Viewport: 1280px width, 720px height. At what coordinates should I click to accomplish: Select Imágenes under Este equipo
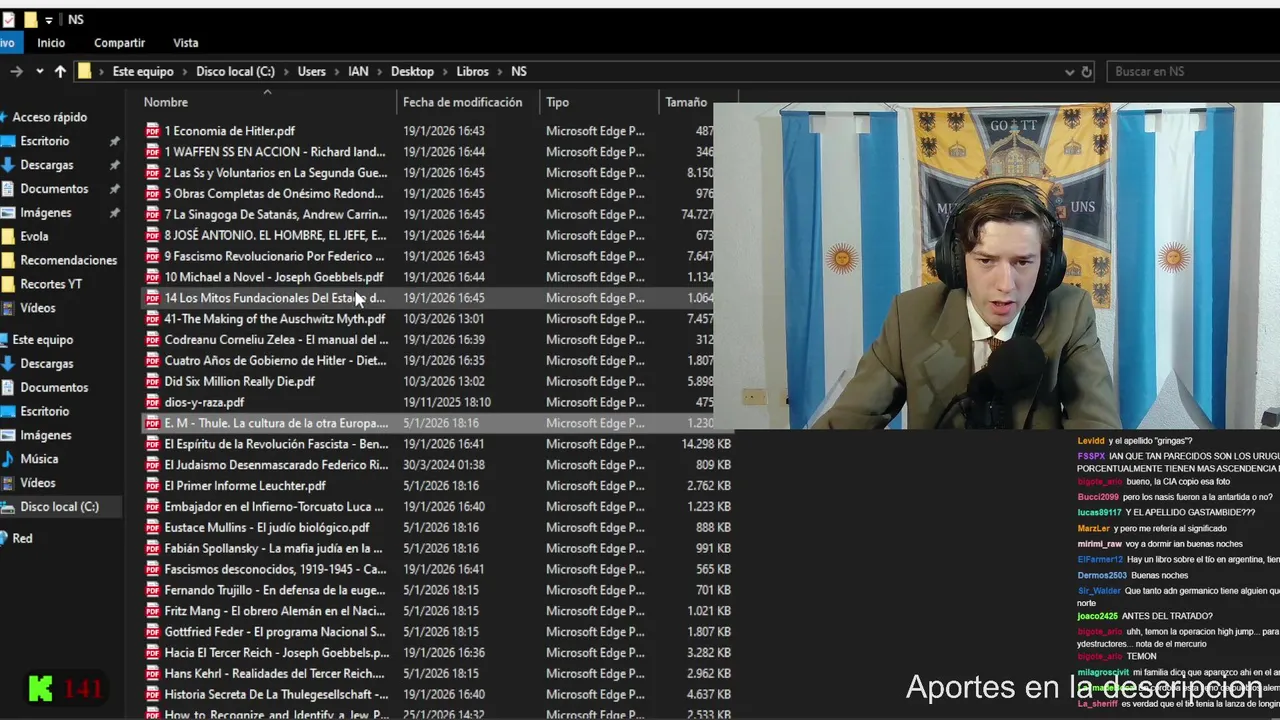tap(46, 435)
